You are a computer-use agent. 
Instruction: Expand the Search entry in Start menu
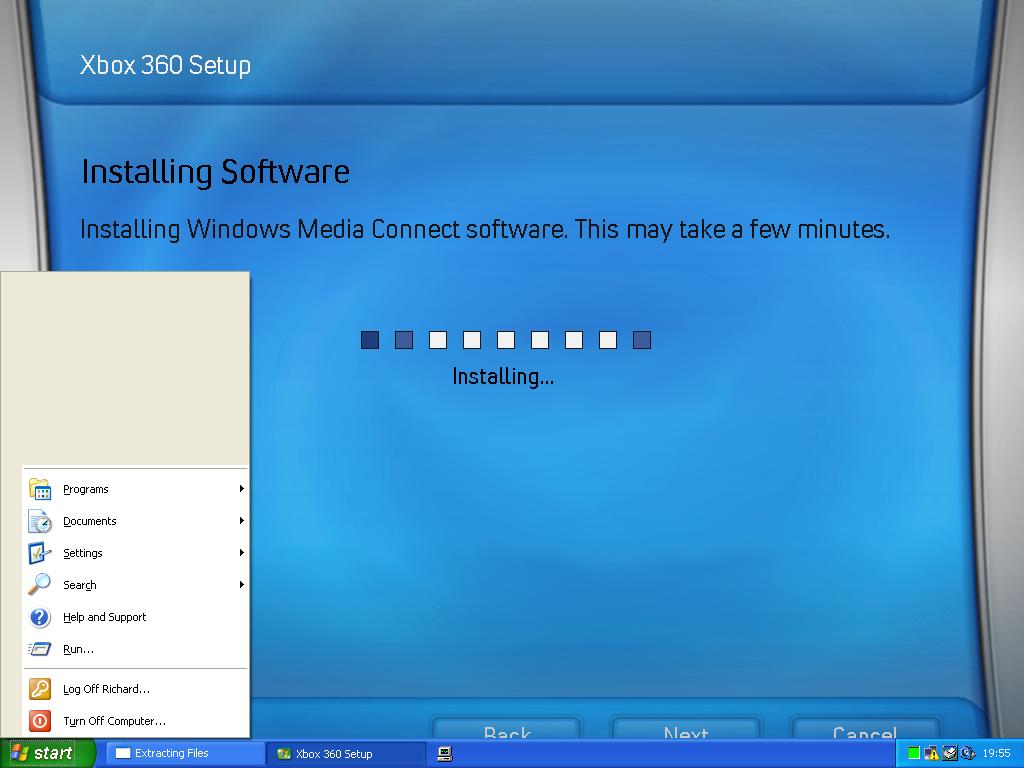point(136,585)
